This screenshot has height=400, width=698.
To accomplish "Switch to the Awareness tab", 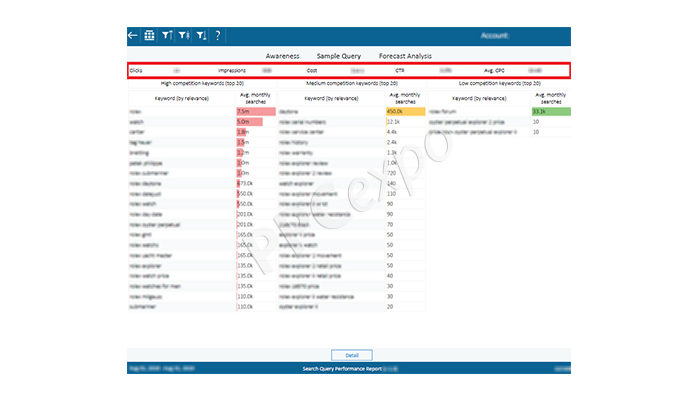I will click(x=282, y=56).
